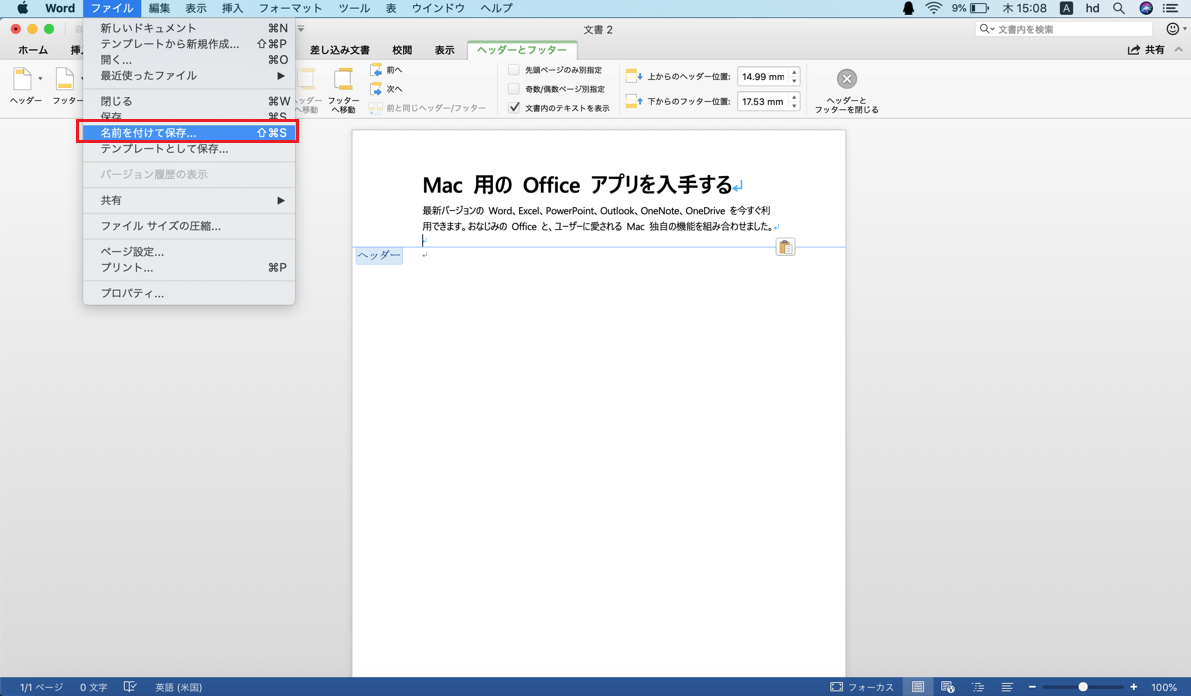
Task: Go to previous header with 前へ
Action: [387, 70]
